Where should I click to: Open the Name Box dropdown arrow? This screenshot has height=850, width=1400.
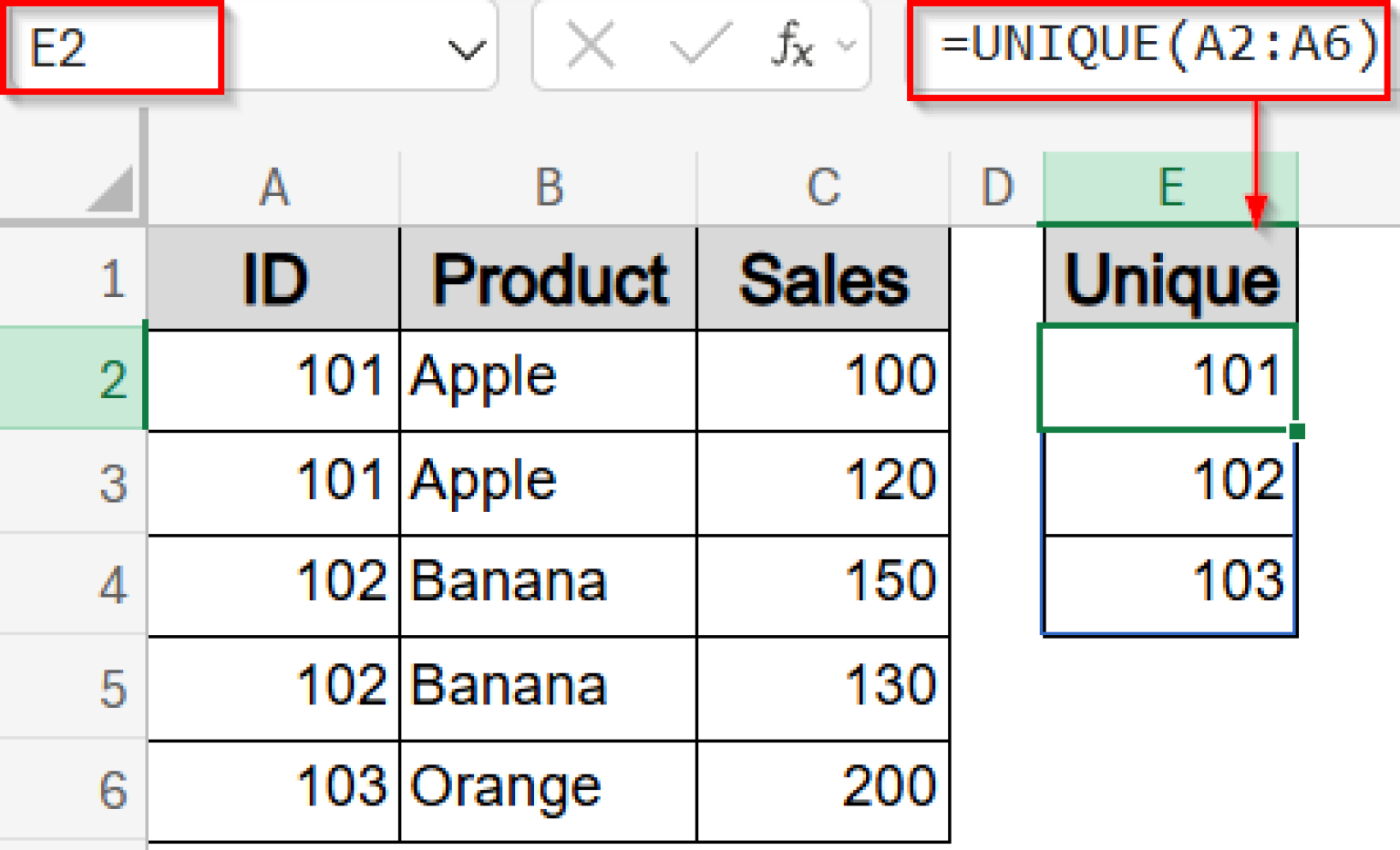pos(467,50)
